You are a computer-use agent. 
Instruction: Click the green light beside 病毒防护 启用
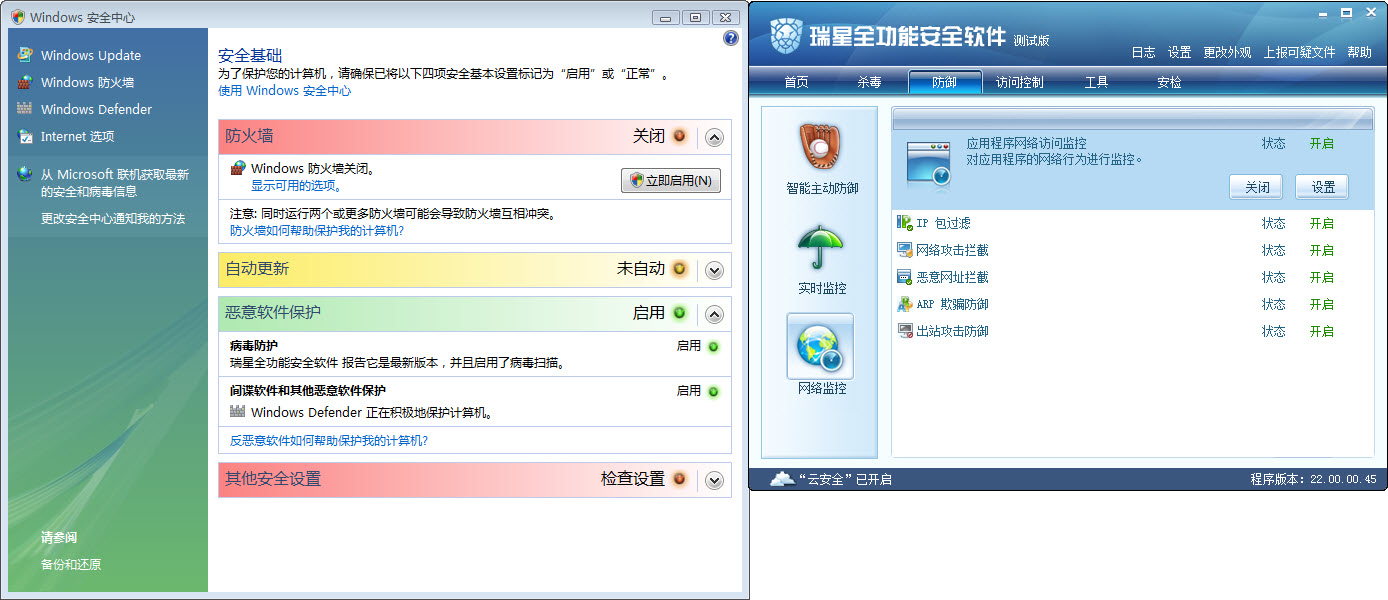(x=713, y=347)
